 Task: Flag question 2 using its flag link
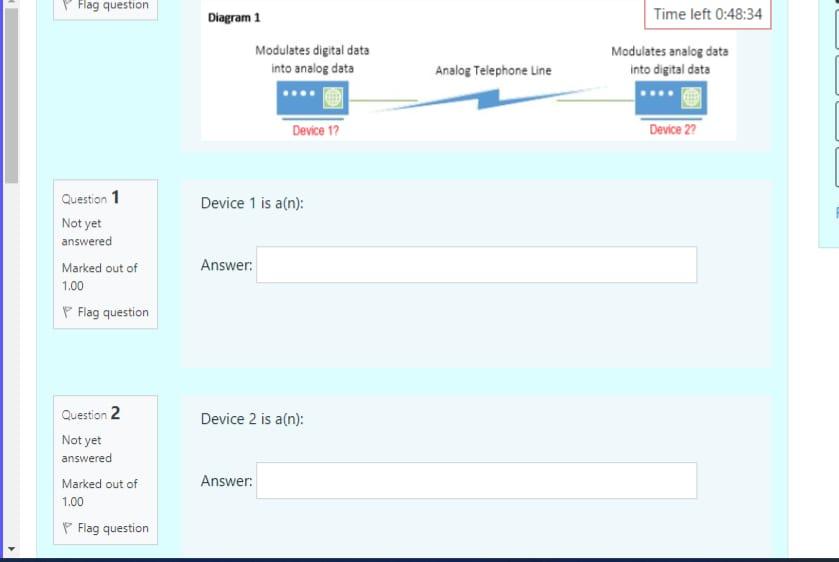coord(105,528)
